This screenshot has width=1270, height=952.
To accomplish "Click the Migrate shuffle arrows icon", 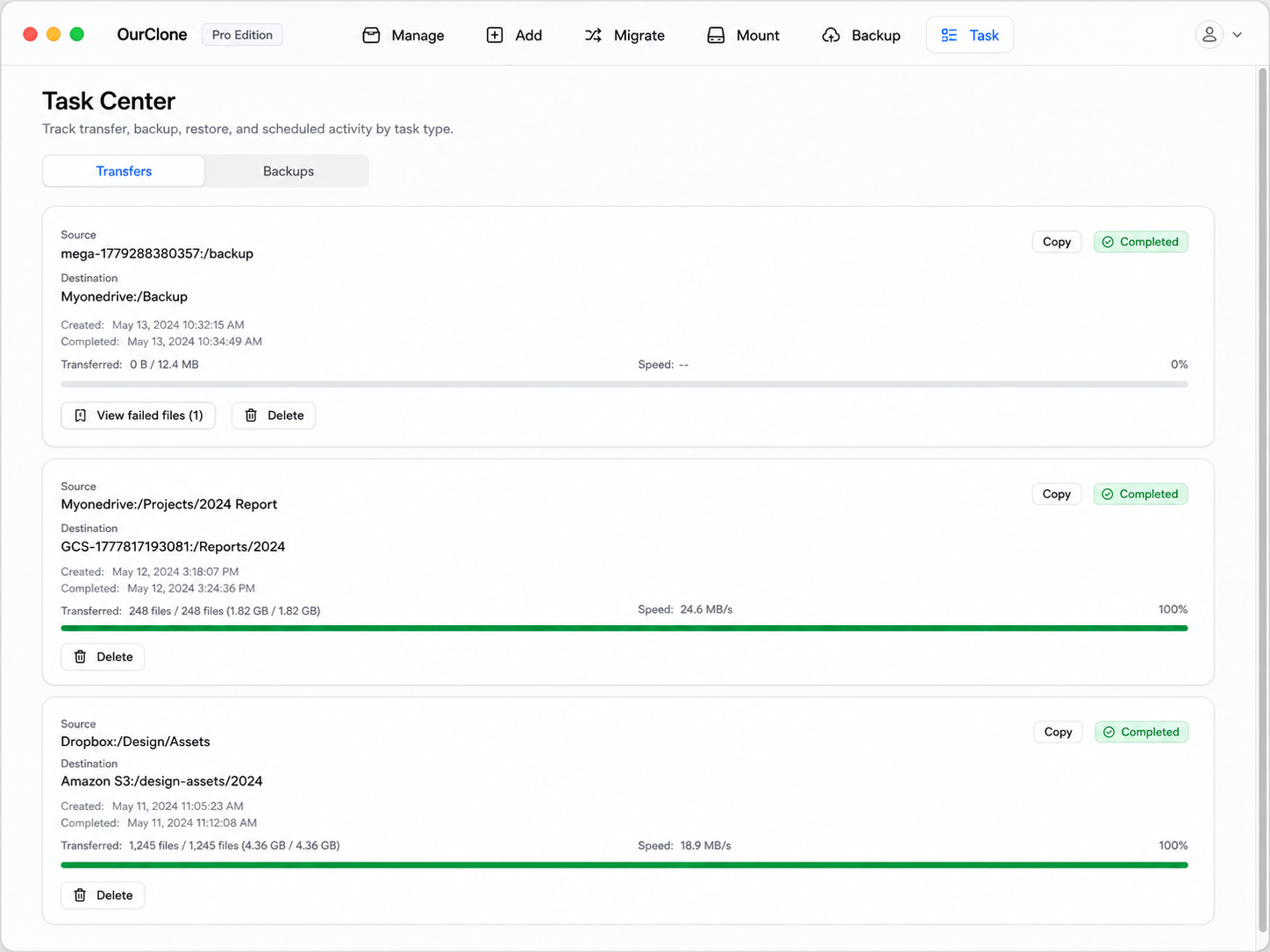I will pyautogui.click(x=594, y=35).
